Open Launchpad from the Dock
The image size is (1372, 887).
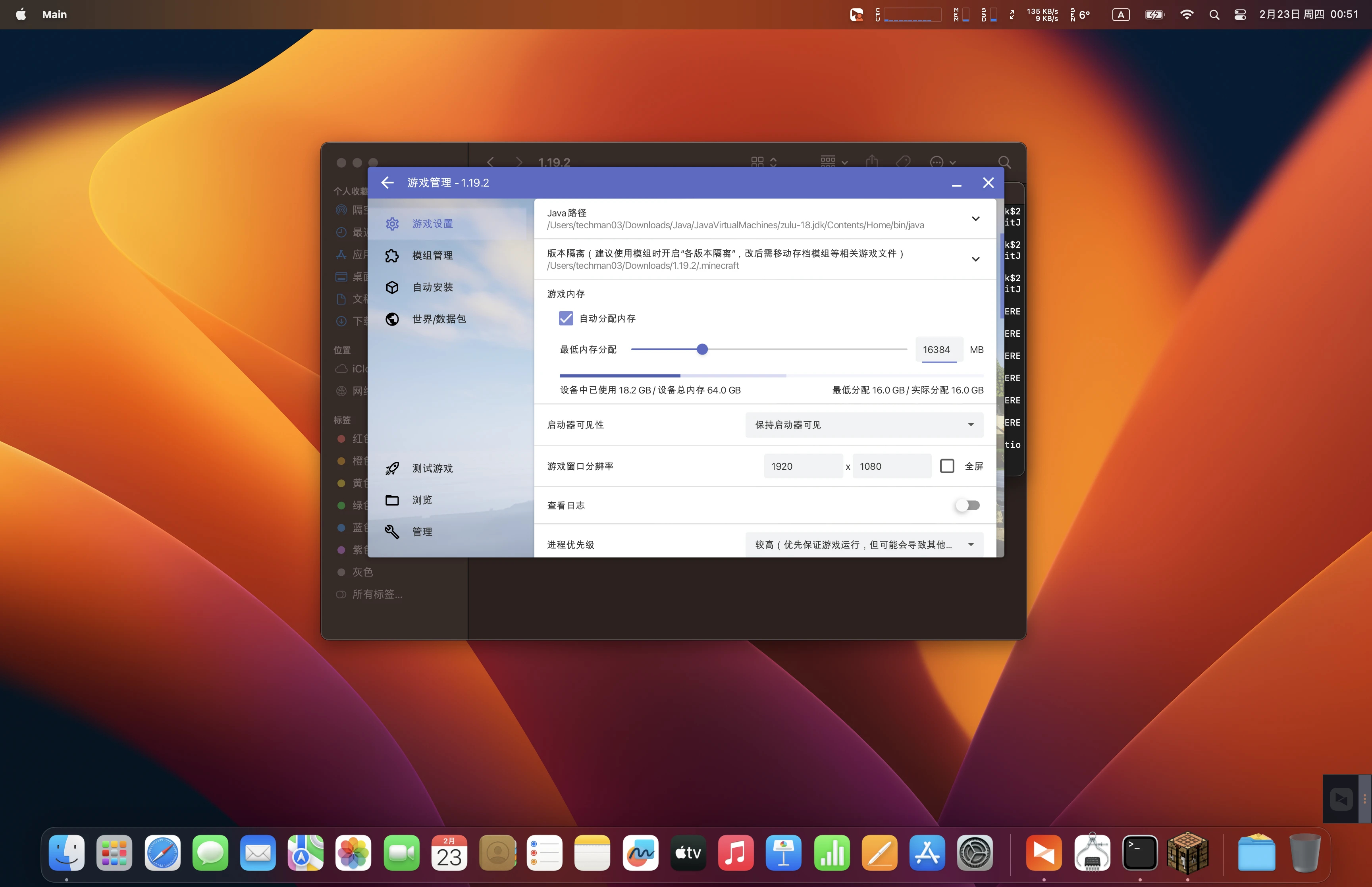point(115,852)
